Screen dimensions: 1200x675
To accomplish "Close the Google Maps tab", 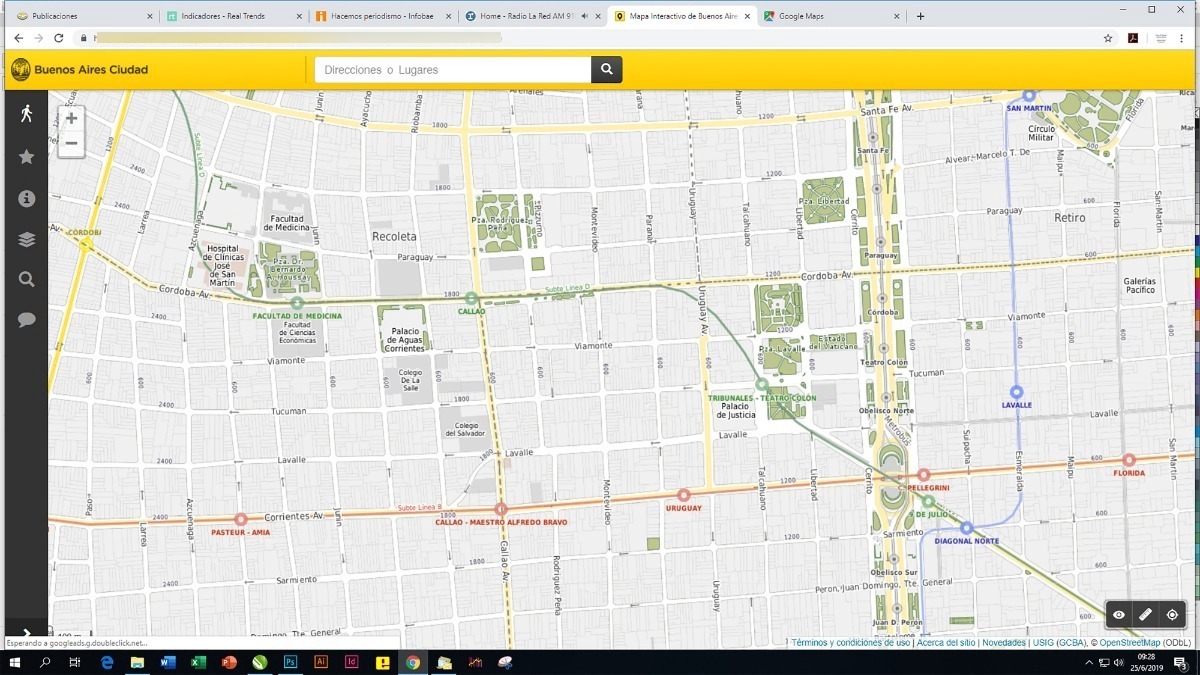I will tap(896, 16).
